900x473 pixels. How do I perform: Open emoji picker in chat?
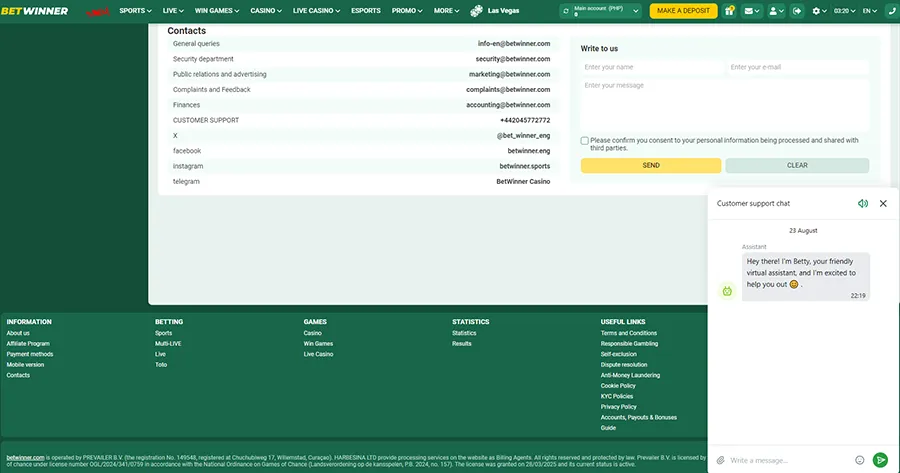point(860,460)
